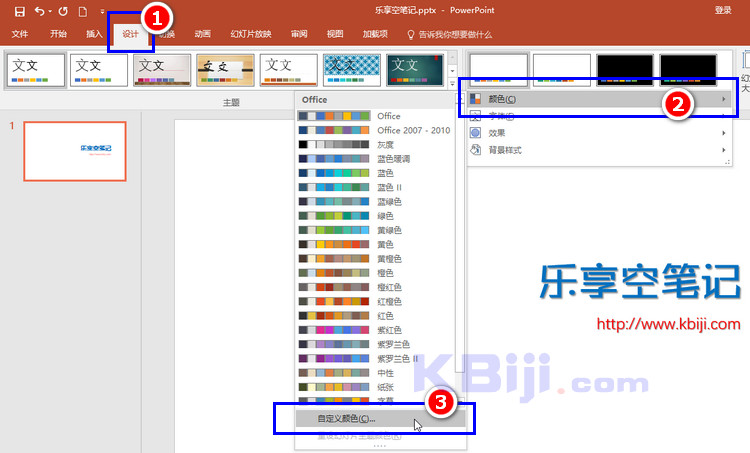
Task: Click the color list vertical scrollbar
Action: [x=460, y=239]
